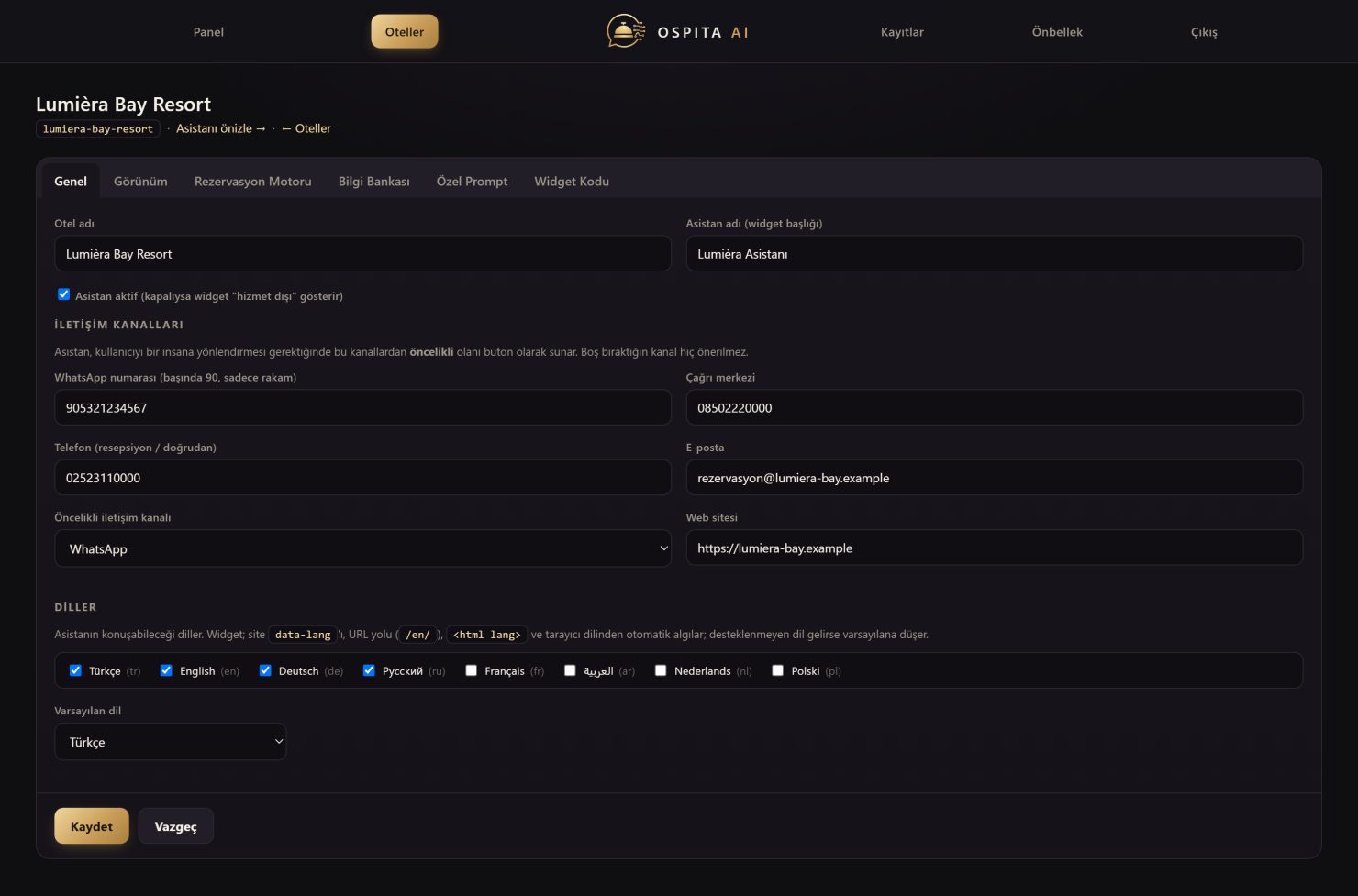Open the Oteller navigation button

[405, 31]
